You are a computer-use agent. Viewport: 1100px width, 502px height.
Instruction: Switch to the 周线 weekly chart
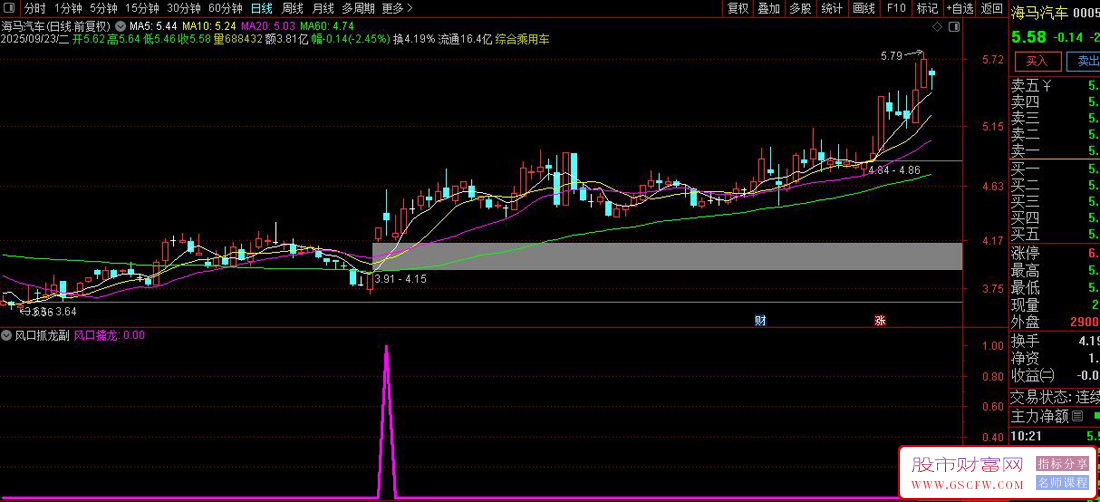[292, 8]
